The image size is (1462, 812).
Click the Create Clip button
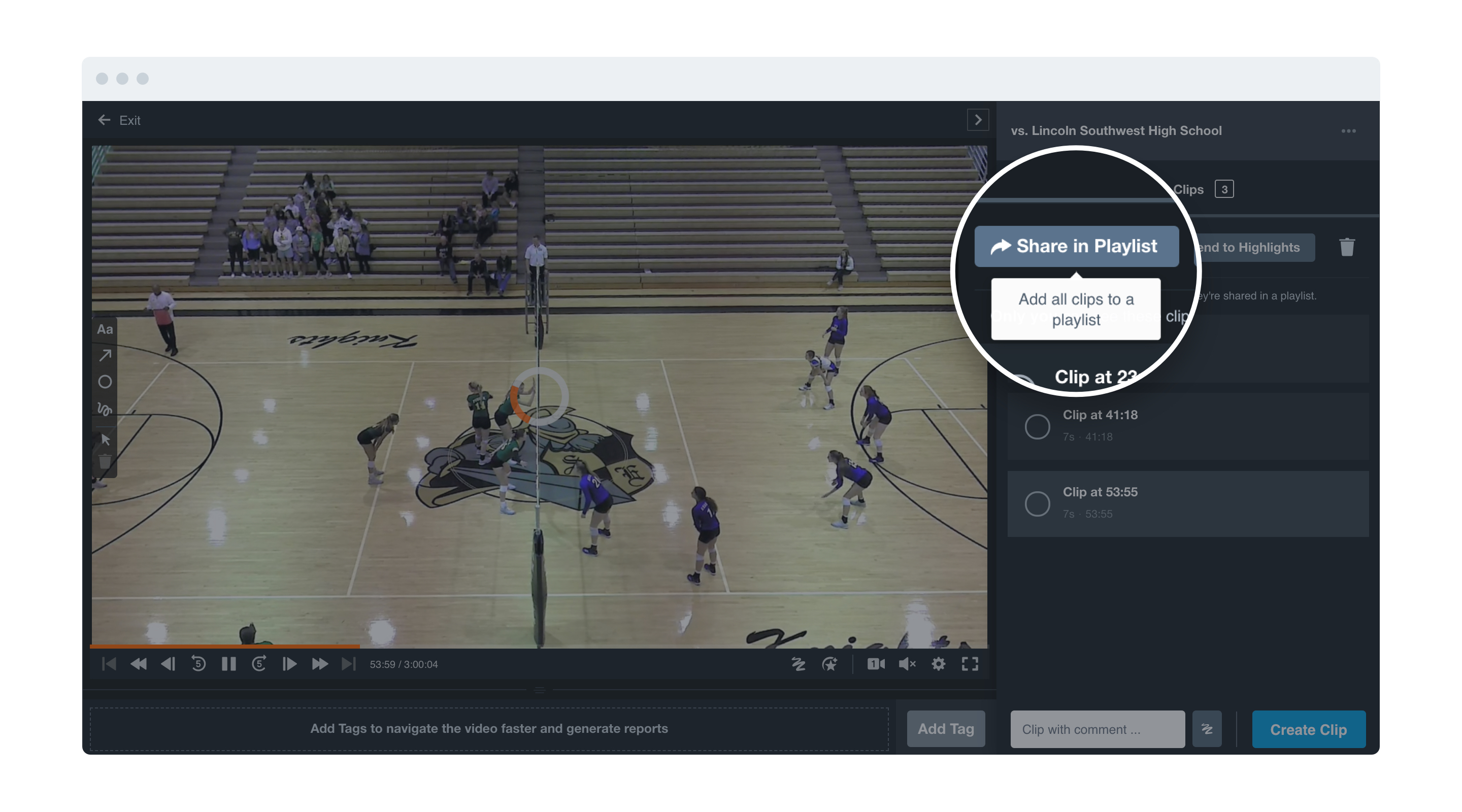pos(1308,729)
